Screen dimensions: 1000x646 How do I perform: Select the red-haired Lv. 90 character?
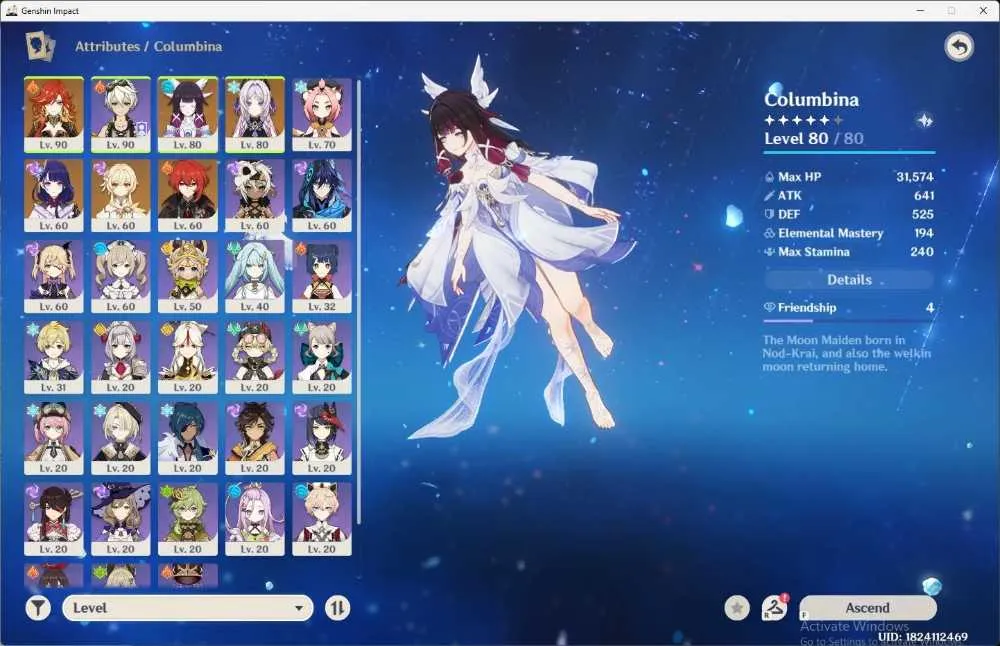point(54,115)
